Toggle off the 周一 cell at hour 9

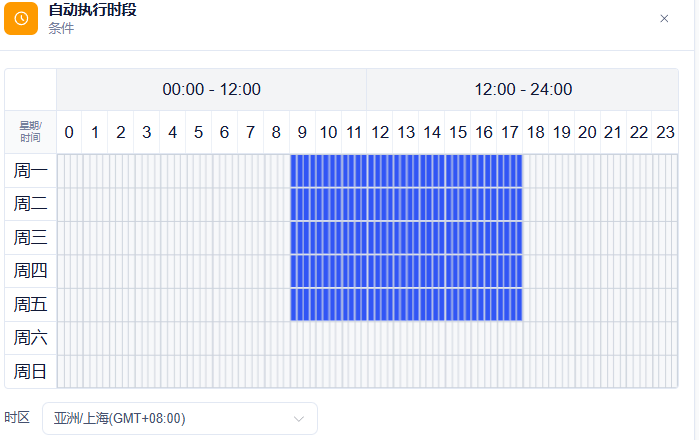[303, 171]
